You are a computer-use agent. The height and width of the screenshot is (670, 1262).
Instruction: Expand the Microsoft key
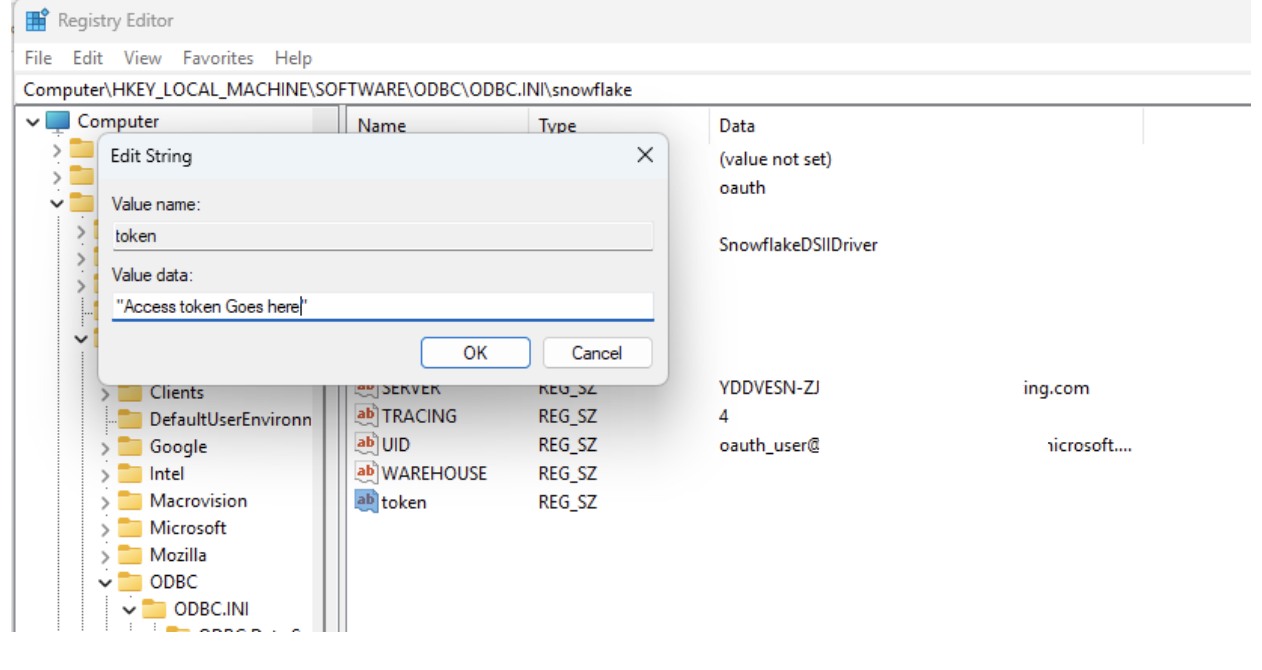105,528
